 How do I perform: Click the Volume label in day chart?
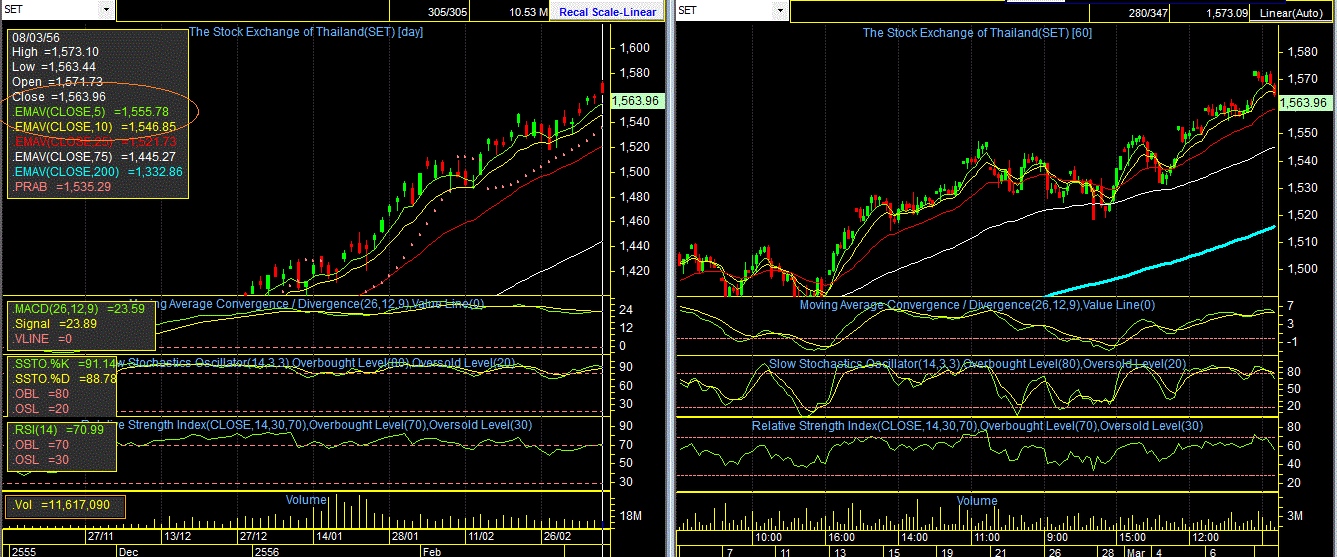306,500
